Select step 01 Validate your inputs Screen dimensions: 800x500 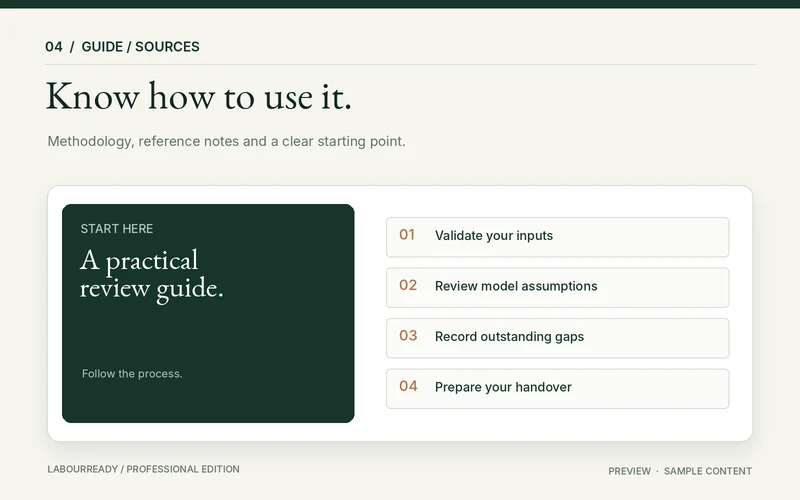point(558,237)
